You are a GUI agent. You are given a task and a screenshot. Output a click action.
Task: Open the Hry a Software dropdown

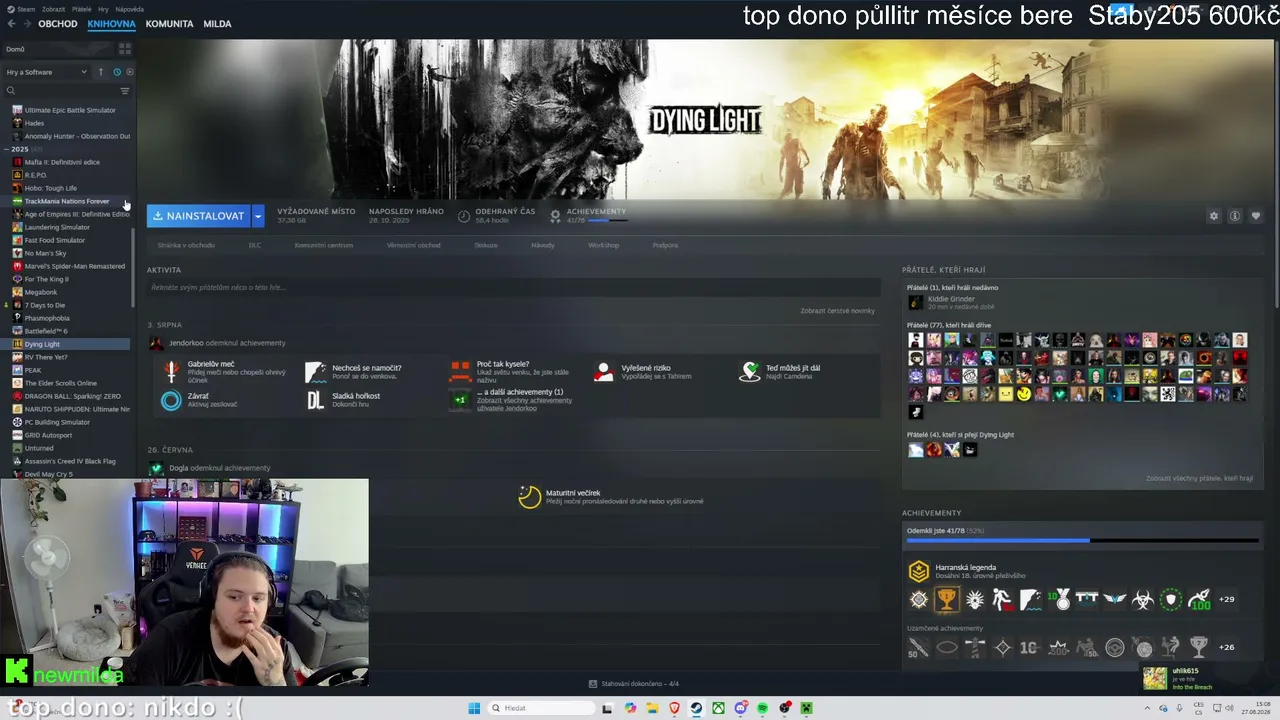pos(47,72)
